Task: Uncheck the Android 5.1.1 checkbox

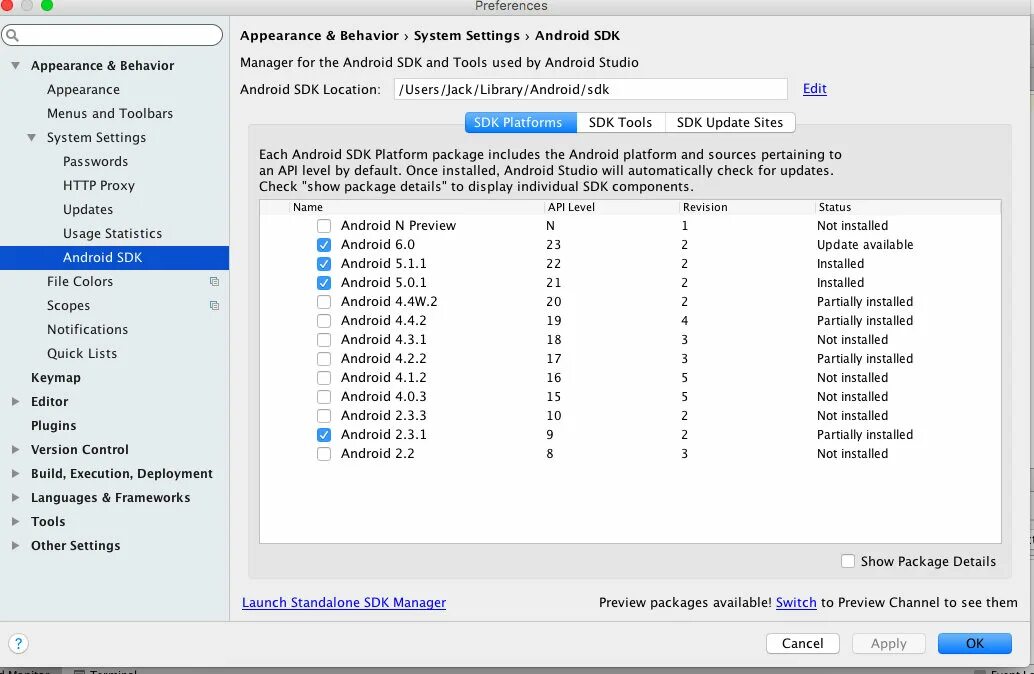Action: 324,264
